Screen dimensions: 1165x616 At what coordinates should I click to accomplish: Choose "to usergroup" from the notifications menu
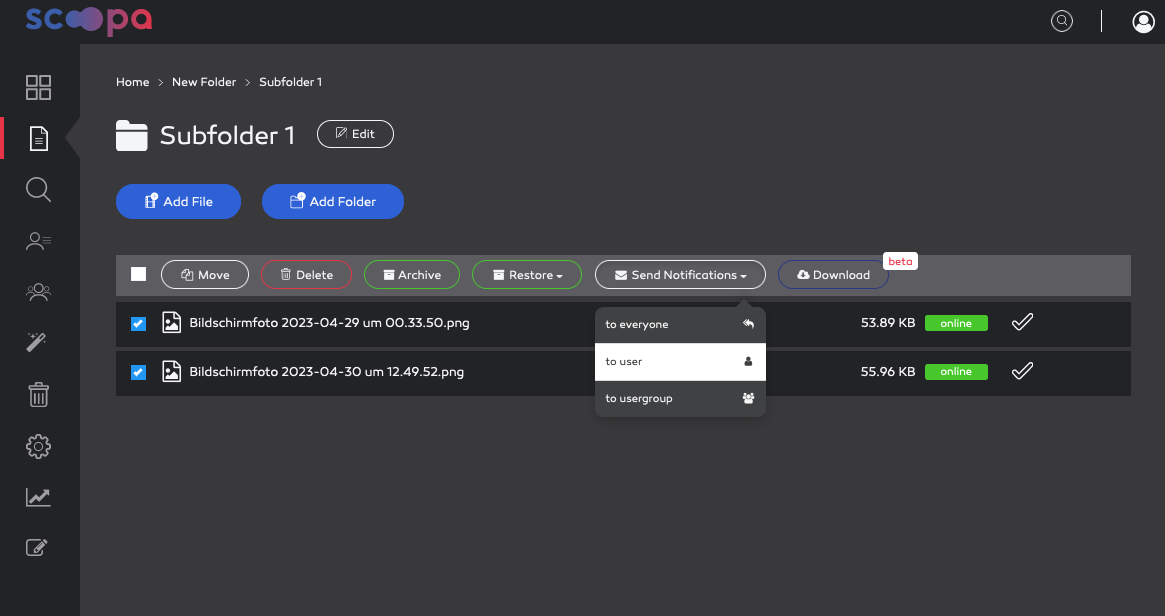680,399
